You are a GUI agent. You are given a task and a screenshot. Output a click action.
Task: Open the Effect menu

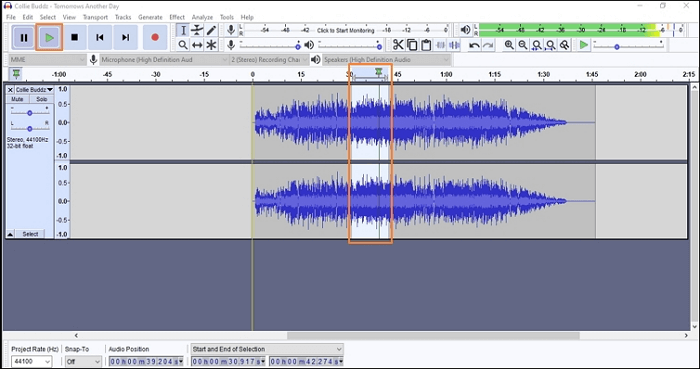click(x=177, y=17)
